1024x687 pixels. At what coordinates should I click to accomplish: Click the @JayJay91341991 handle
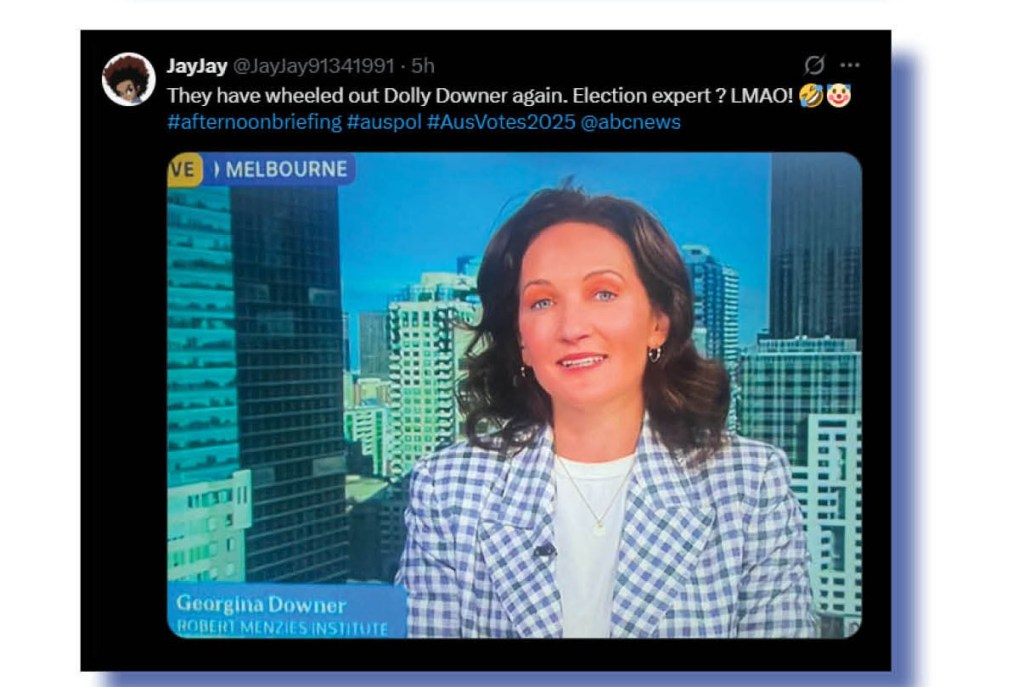tap(313, 66)
